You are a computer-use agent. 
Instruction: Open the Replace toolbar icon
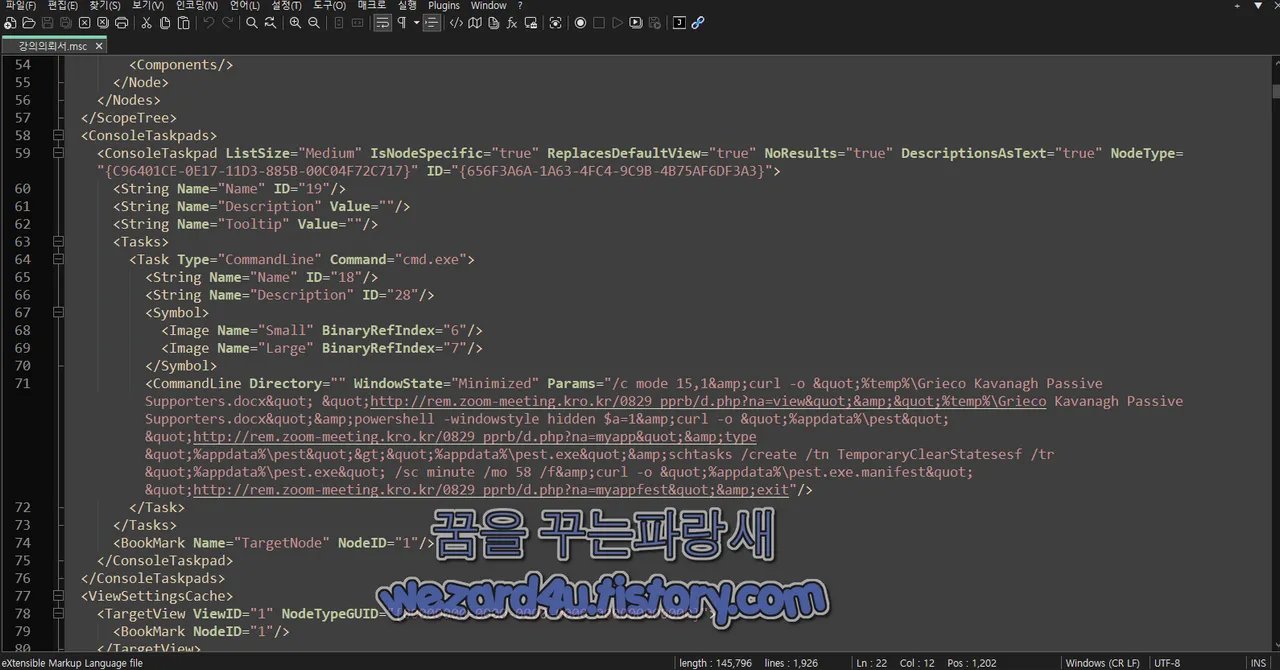(270, 22)
